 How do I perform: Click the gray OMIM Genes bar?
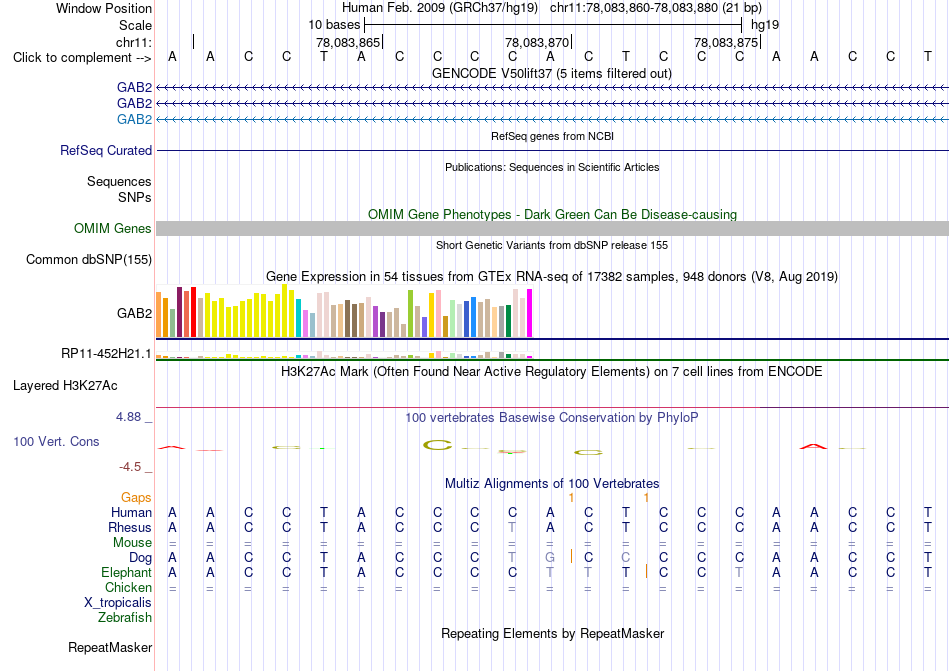point(552,228)
